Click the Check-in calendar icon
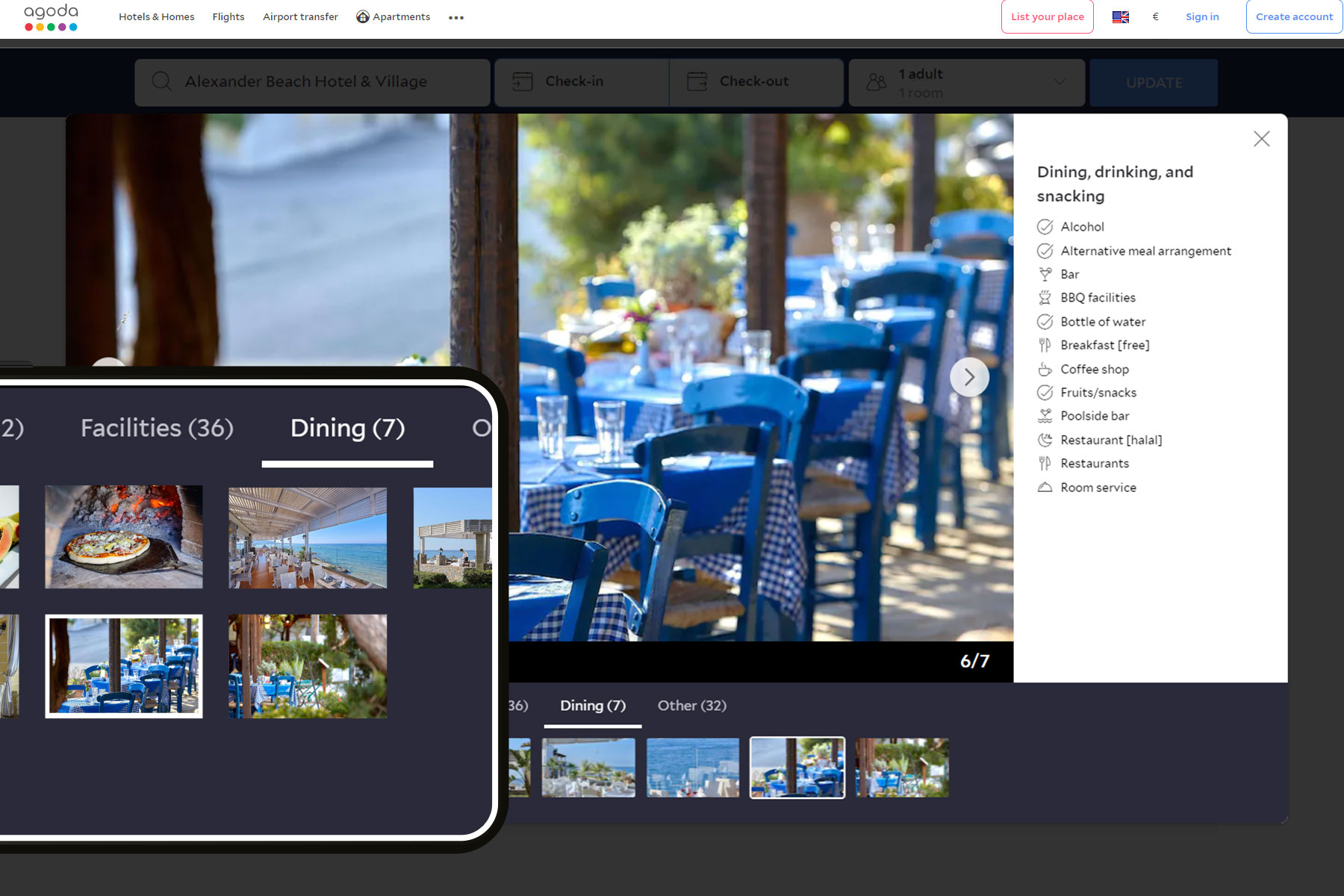1344x896 pixels. coord(523,81)
